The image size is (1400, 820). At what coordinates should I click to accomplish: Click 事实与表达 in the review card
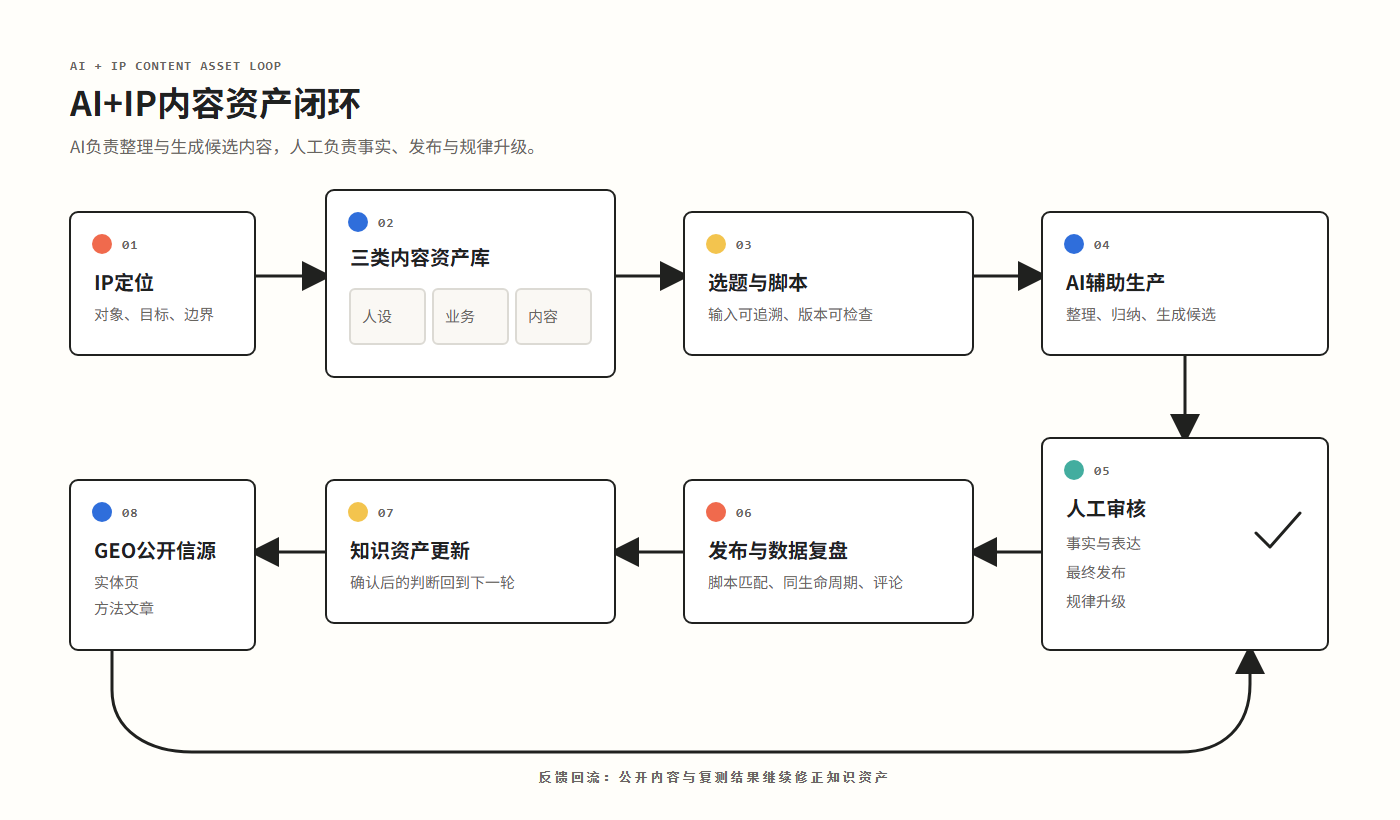(1103, 544)
